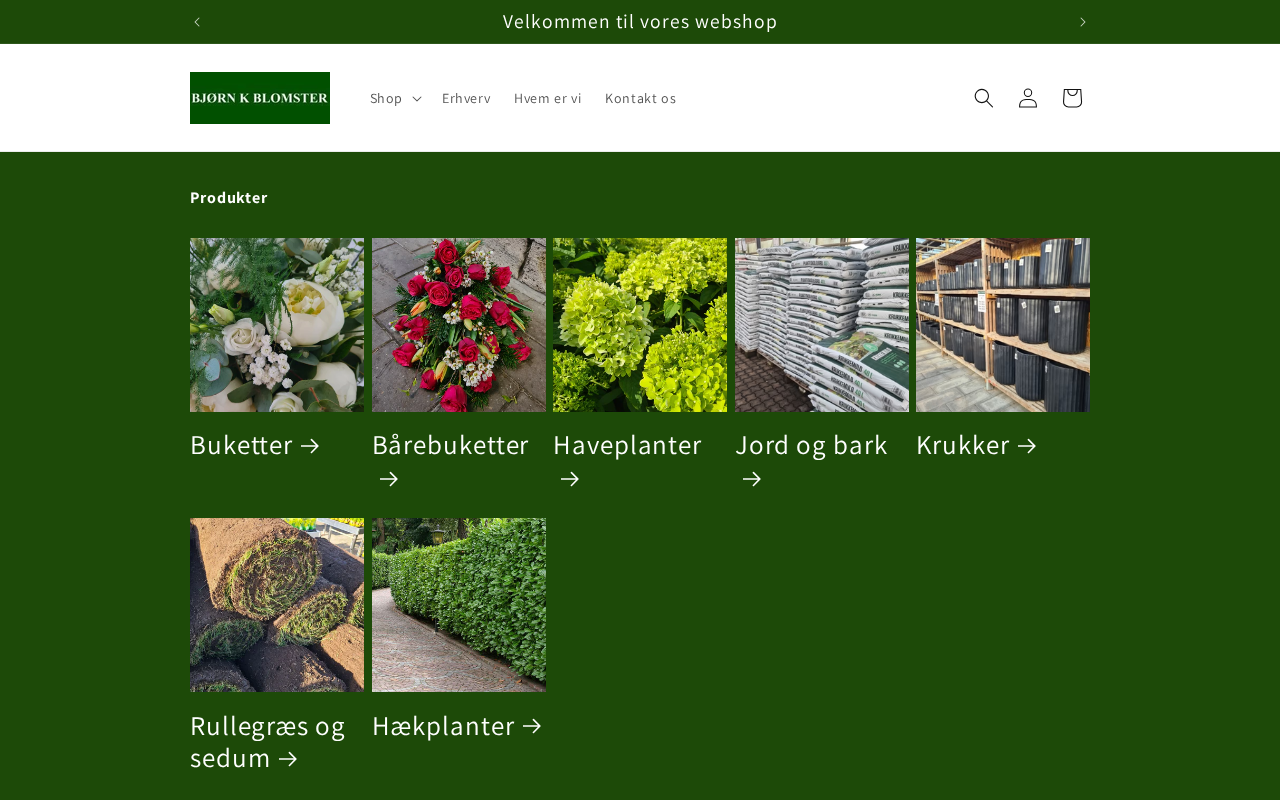
Task: Show next announcement with right chevron
Action: click(1082, 22)
